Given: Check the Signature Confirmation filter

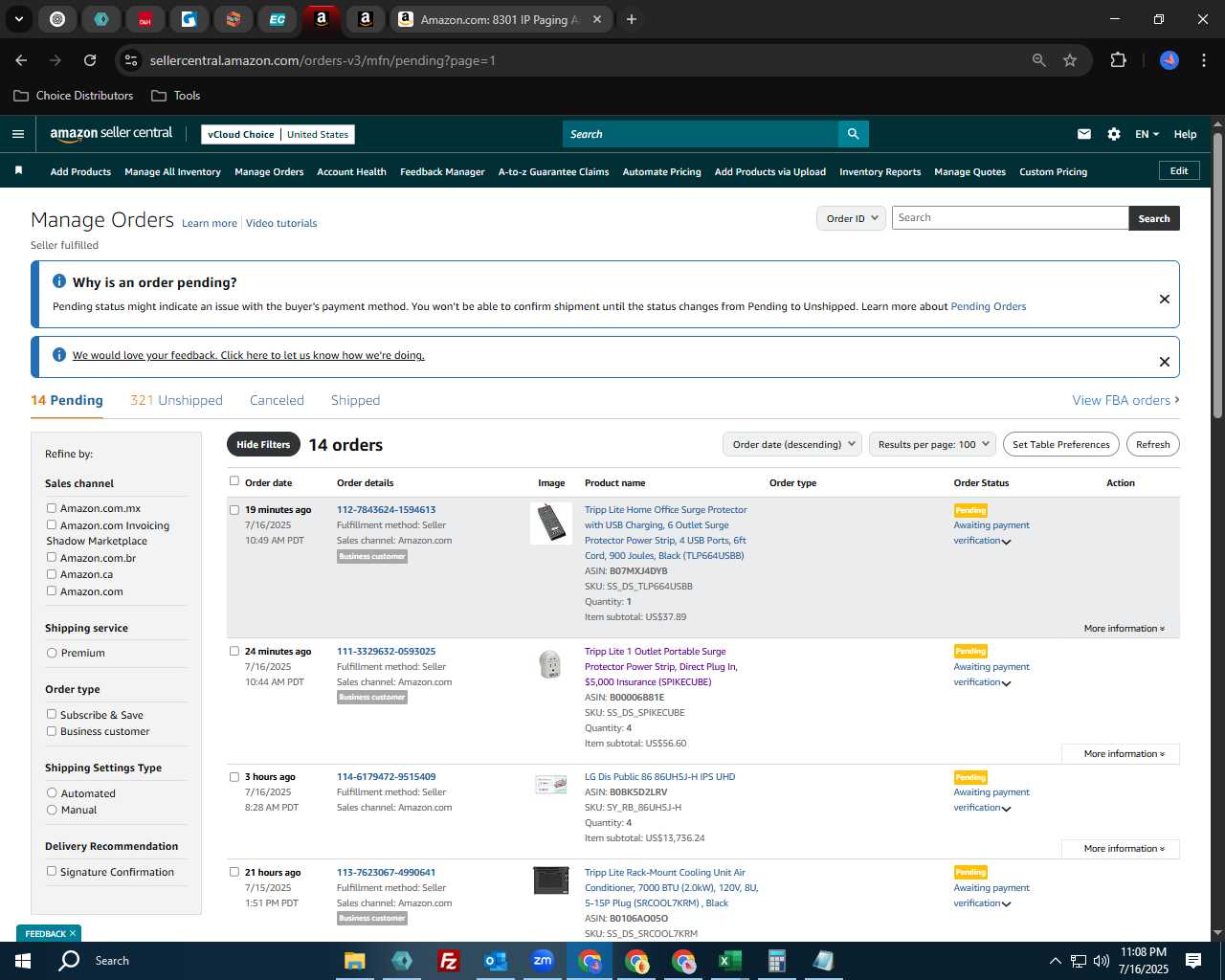Looking at the screenshot, I should 52,871.
